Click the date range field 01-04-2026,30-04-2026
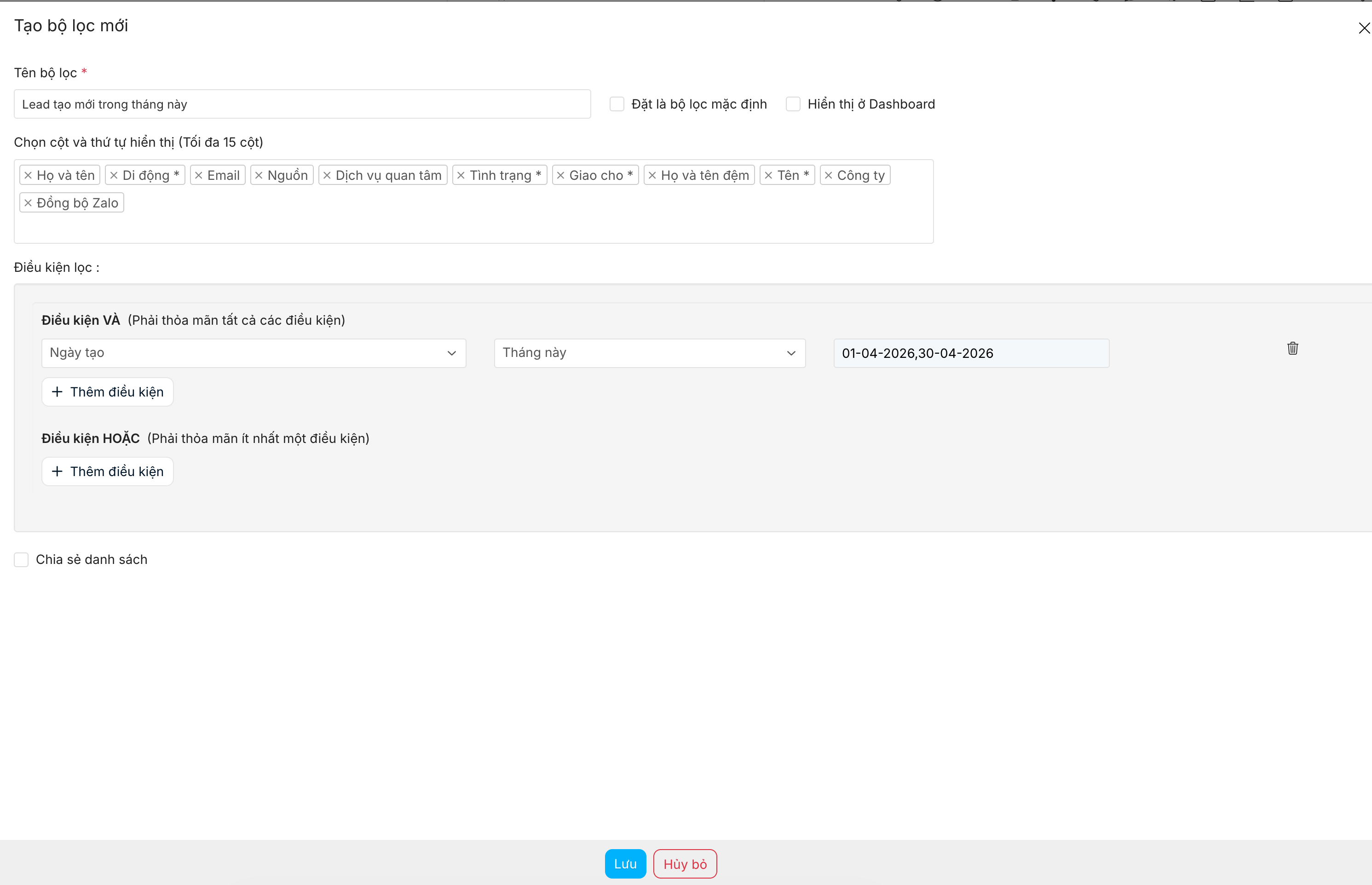The height and width of the screenshot is (885, 1372). tap(971, 353)
